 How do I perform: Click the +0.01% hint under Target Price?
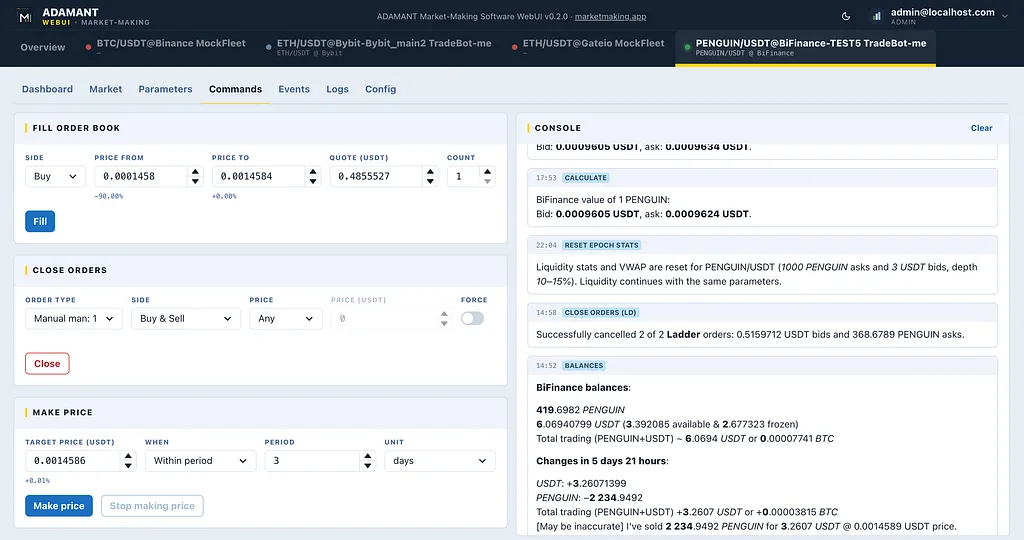[37, 481]
